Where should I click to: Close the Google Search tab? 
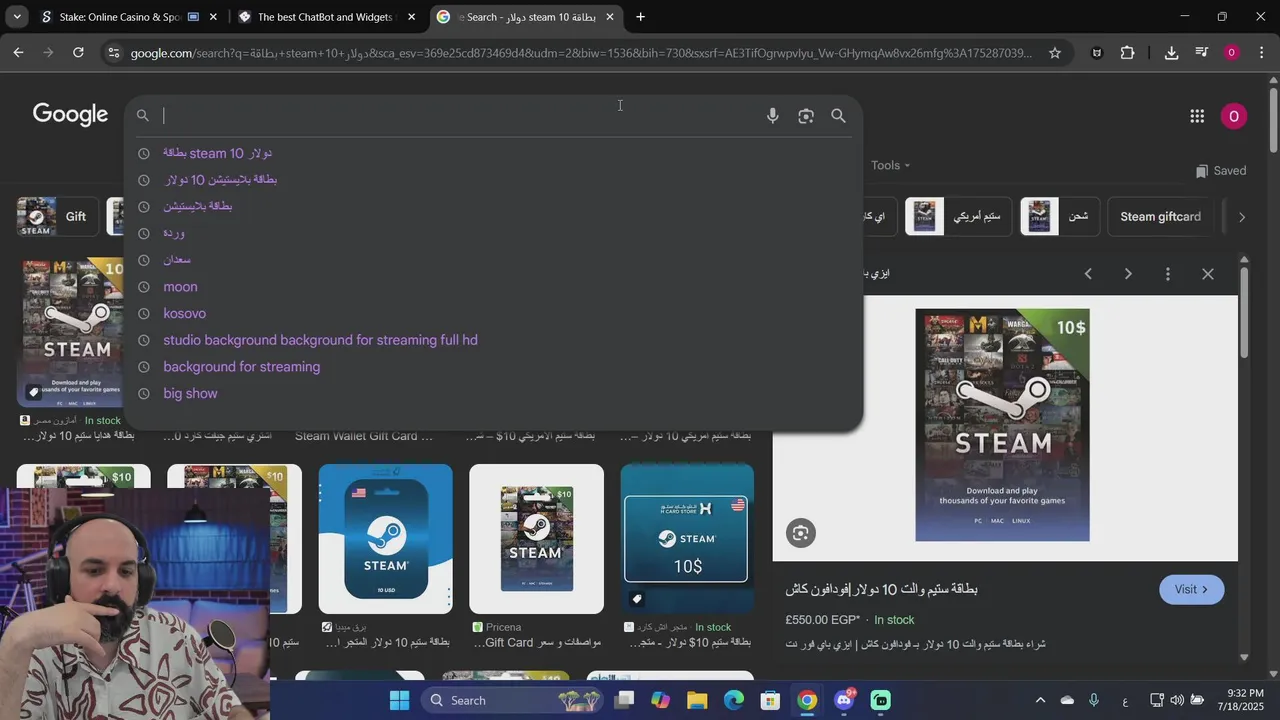610,17
